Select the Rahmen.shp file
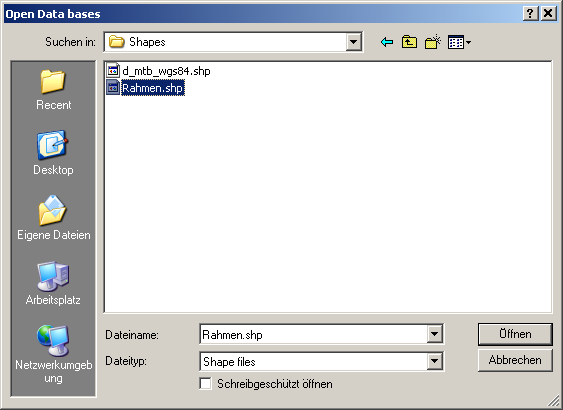 tap(145, 88)
